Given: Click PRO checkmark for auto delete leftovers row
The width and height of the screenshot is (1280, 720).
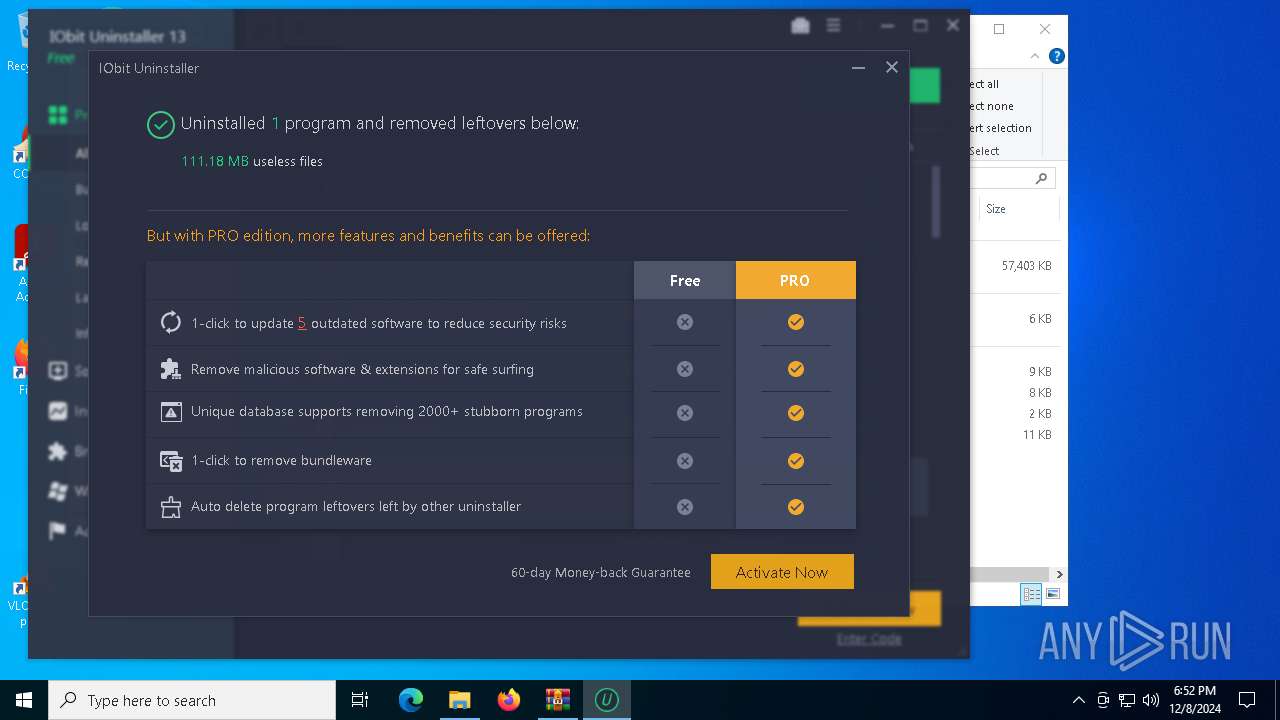Looking at the screenshot, I should [795, 507].
